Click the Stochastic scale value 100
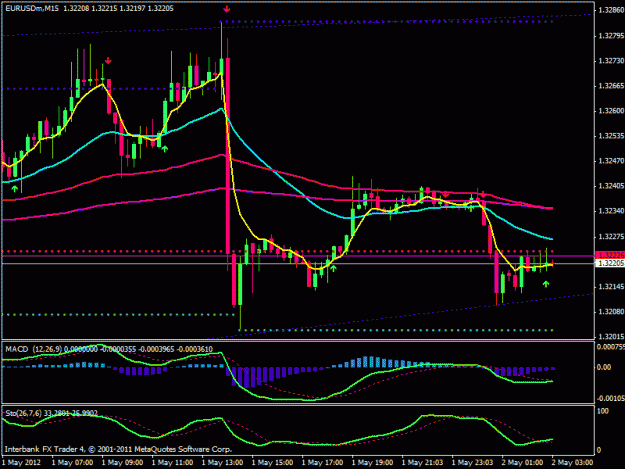Viewport: 625px width, 469px height. [x=603, y=411]
